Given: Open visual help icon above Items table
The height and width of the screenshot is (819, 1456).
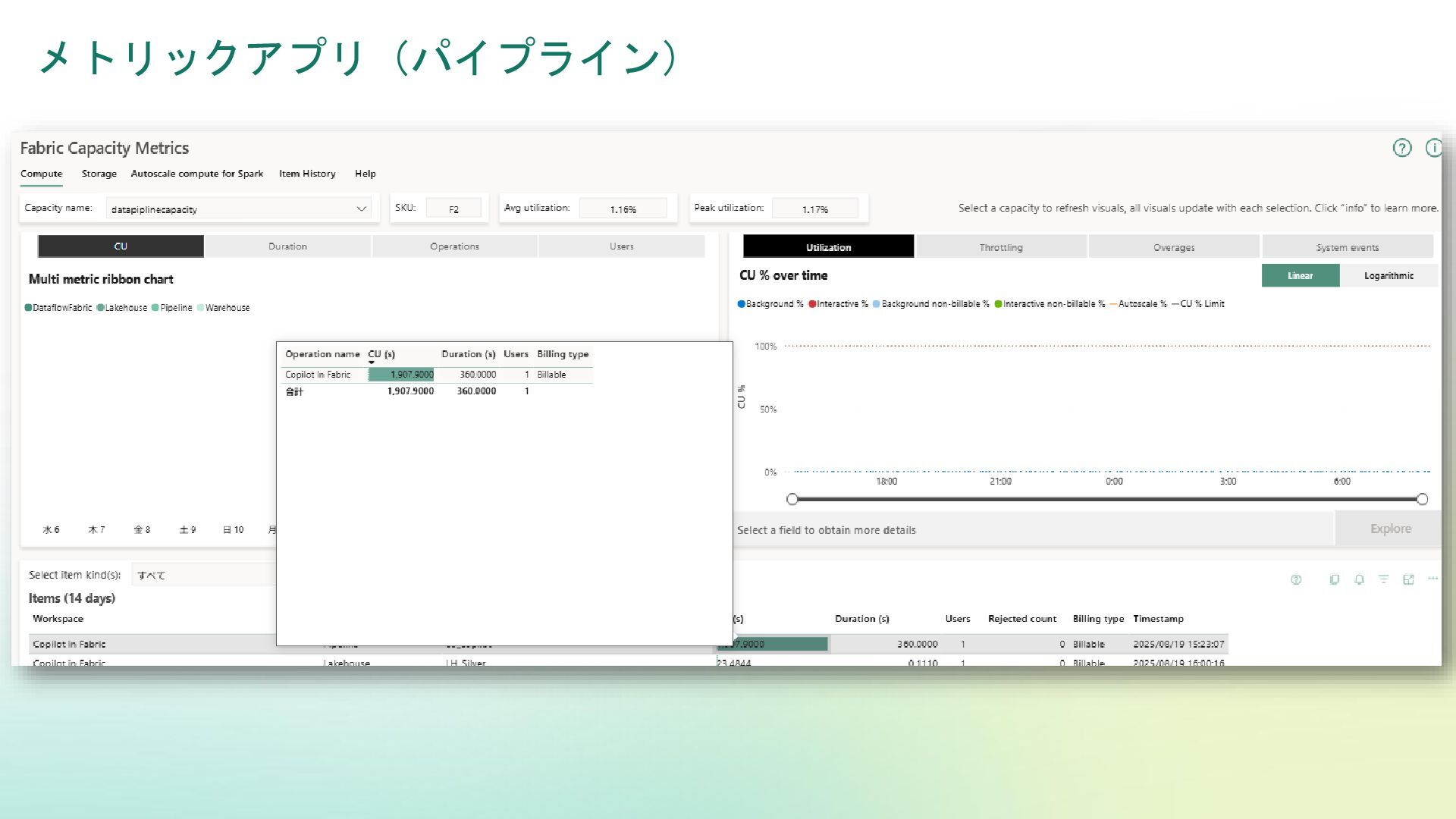Looking at the screenshot, I should [1296, 579].
